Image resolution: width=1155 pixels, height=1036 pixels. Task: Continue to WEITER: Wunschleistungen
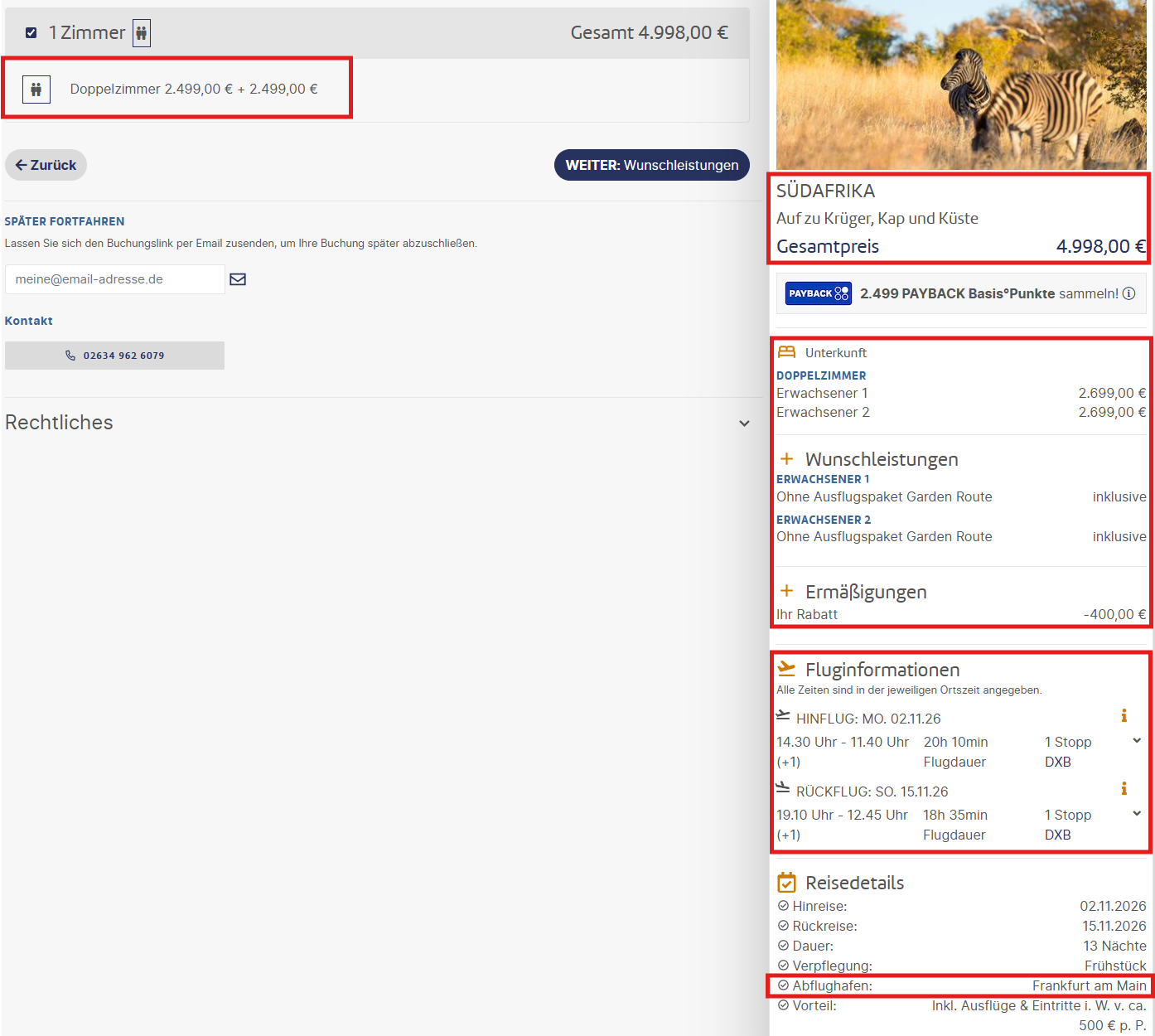pyautogui.click(x=652, y=165)
